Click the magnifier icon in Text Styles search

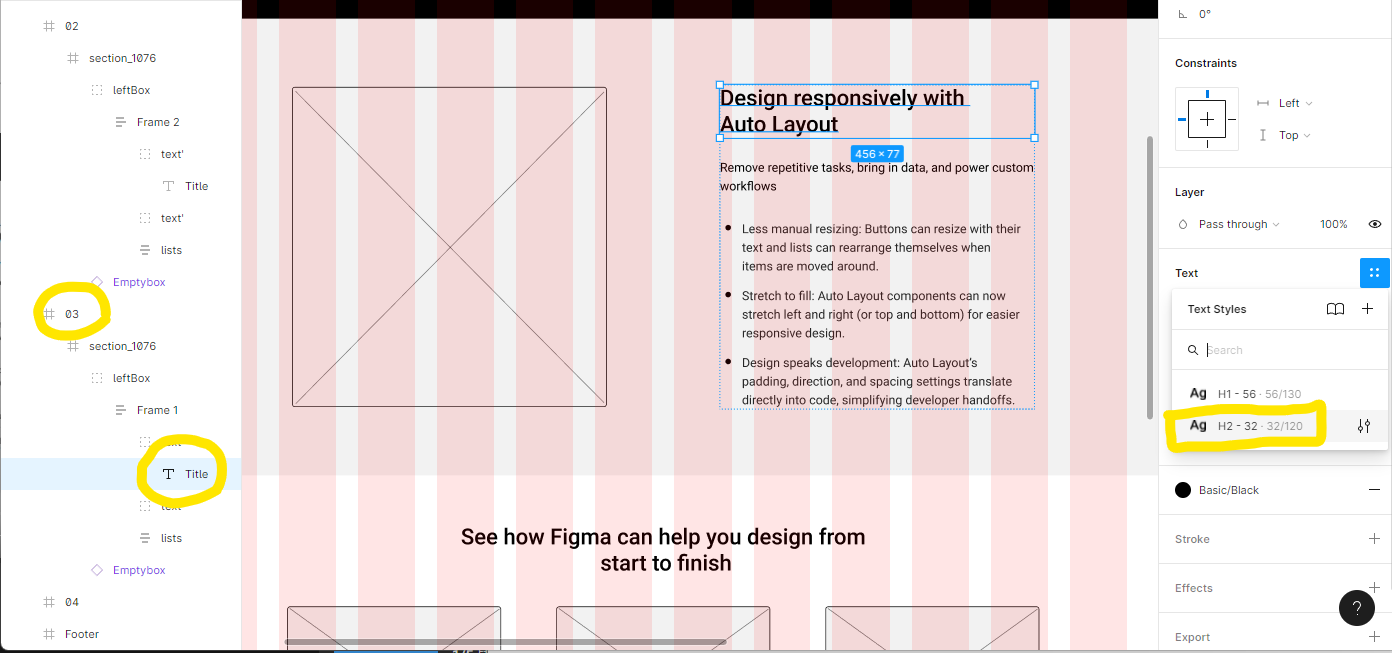[1193, 350]
